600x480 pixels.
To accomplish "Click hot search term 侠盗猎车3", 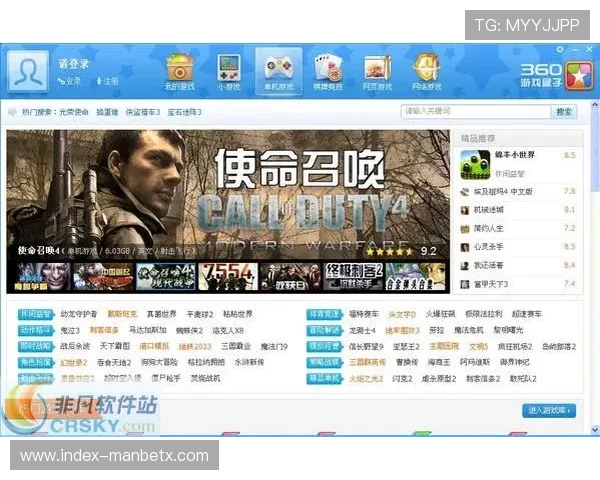I will pyautogui.click(x=143, y=112).
